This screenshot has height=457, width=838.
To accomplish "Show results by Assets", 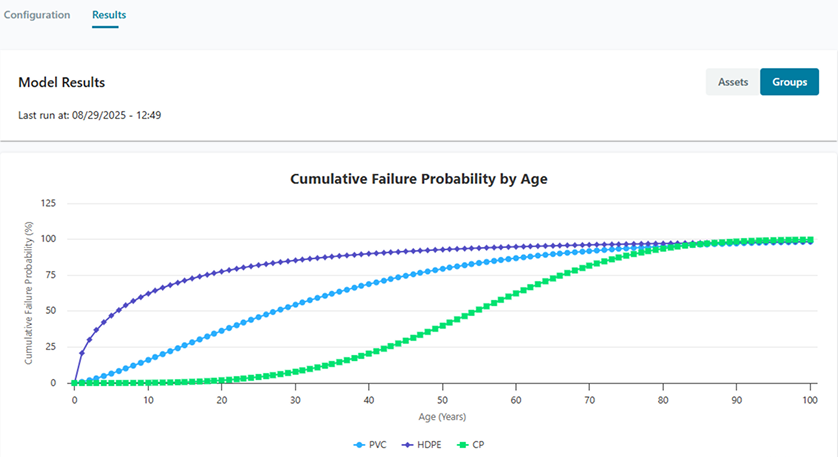I will (733, 82).
